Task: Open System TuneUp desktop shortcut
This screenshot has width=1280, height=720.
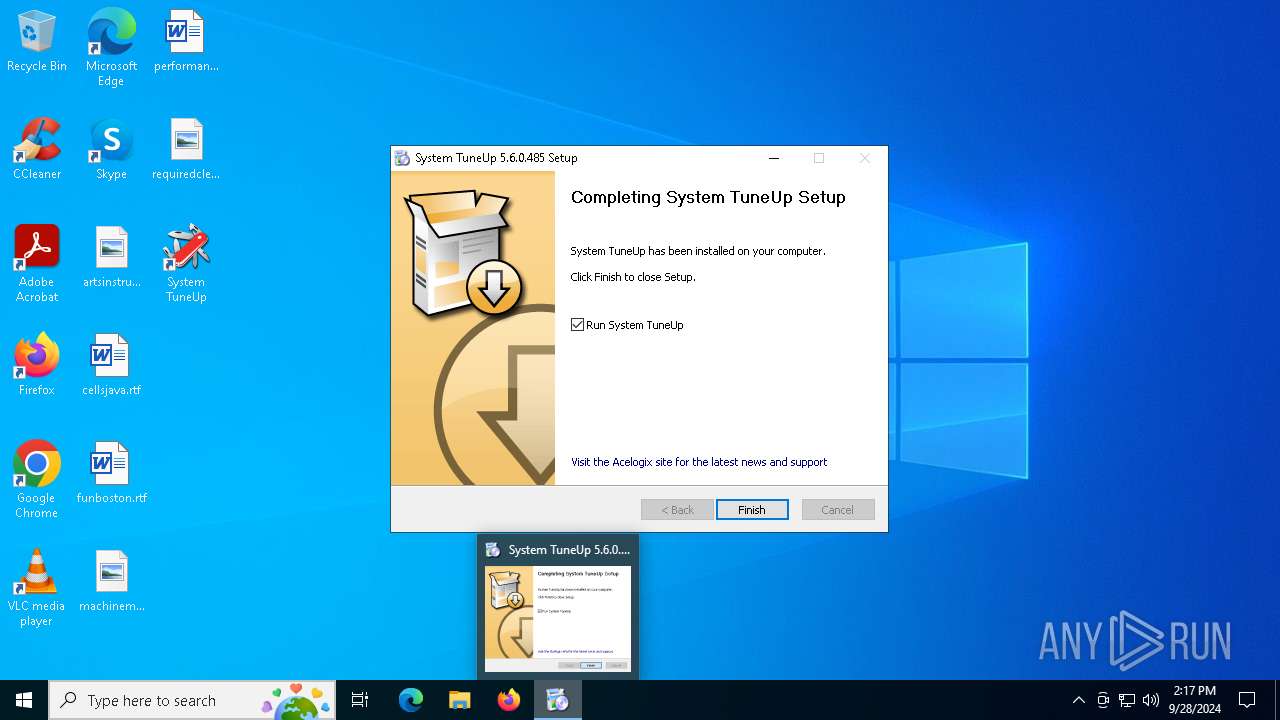Action: [186, 264]
